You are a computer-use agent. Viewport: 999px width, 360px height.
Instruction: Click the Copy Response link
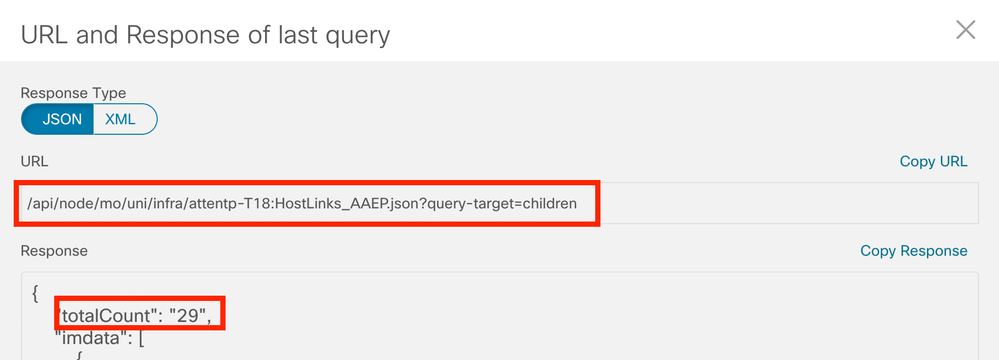click(x=914, y=250)
